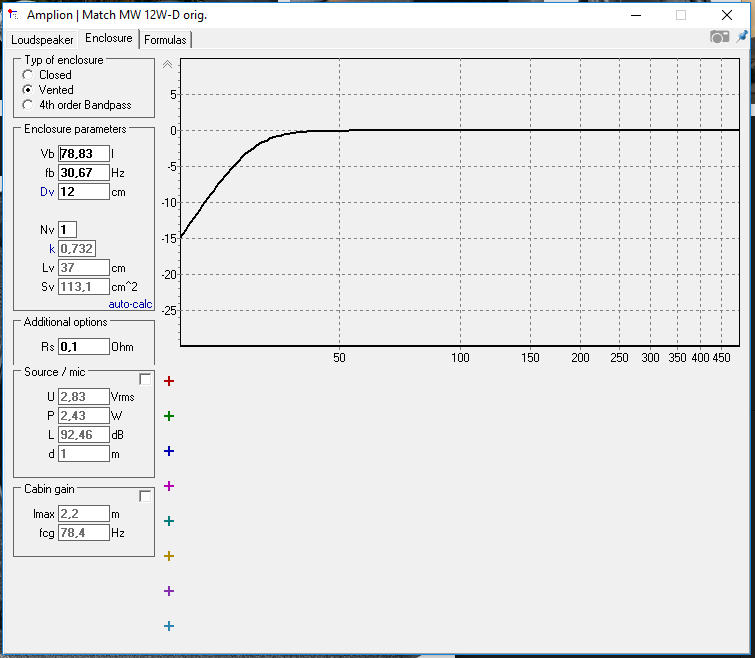Click the red plus curve marker
Image resolution: width=755 pixels, height=658 pixels.
169,381
